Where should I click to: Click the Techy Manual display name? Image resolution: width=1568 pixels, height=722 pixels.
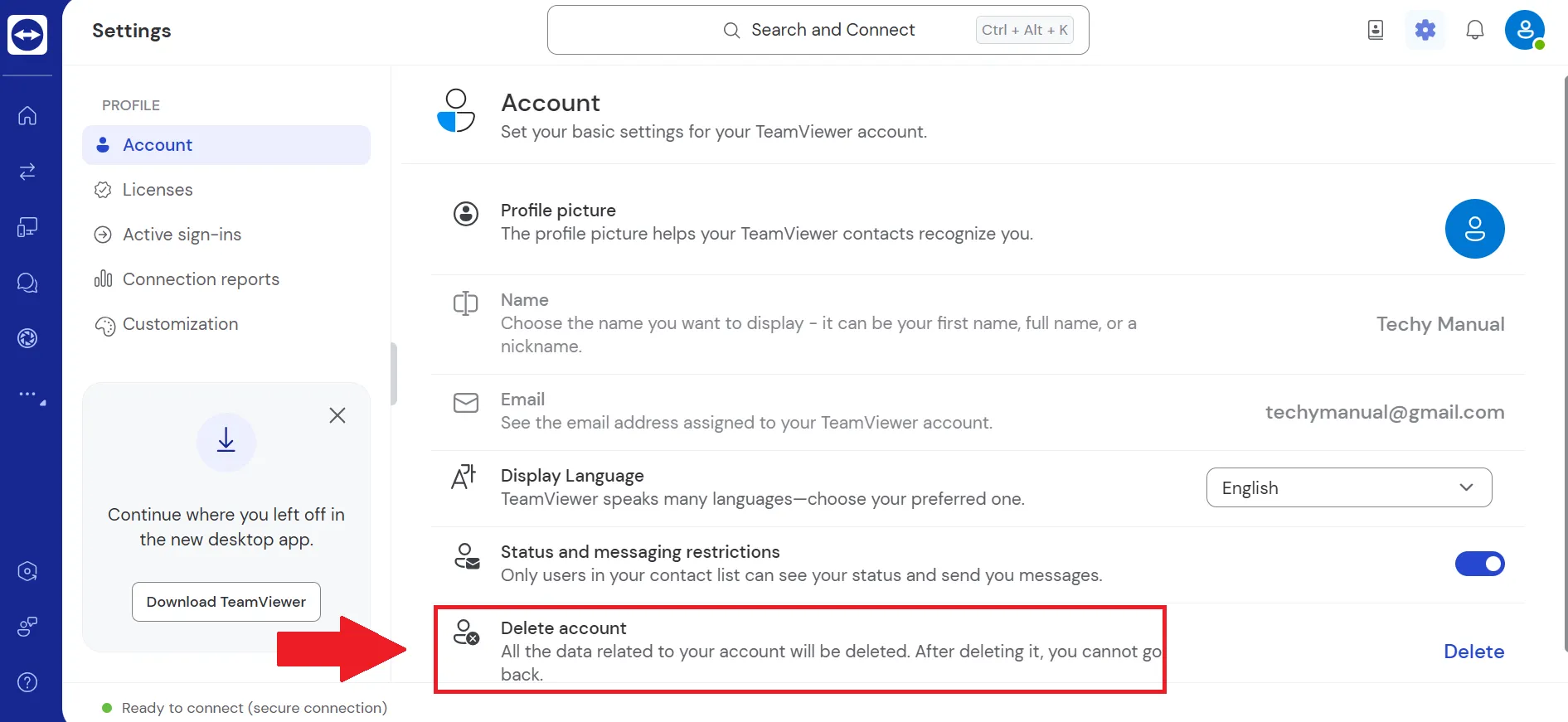point(1440,324)
